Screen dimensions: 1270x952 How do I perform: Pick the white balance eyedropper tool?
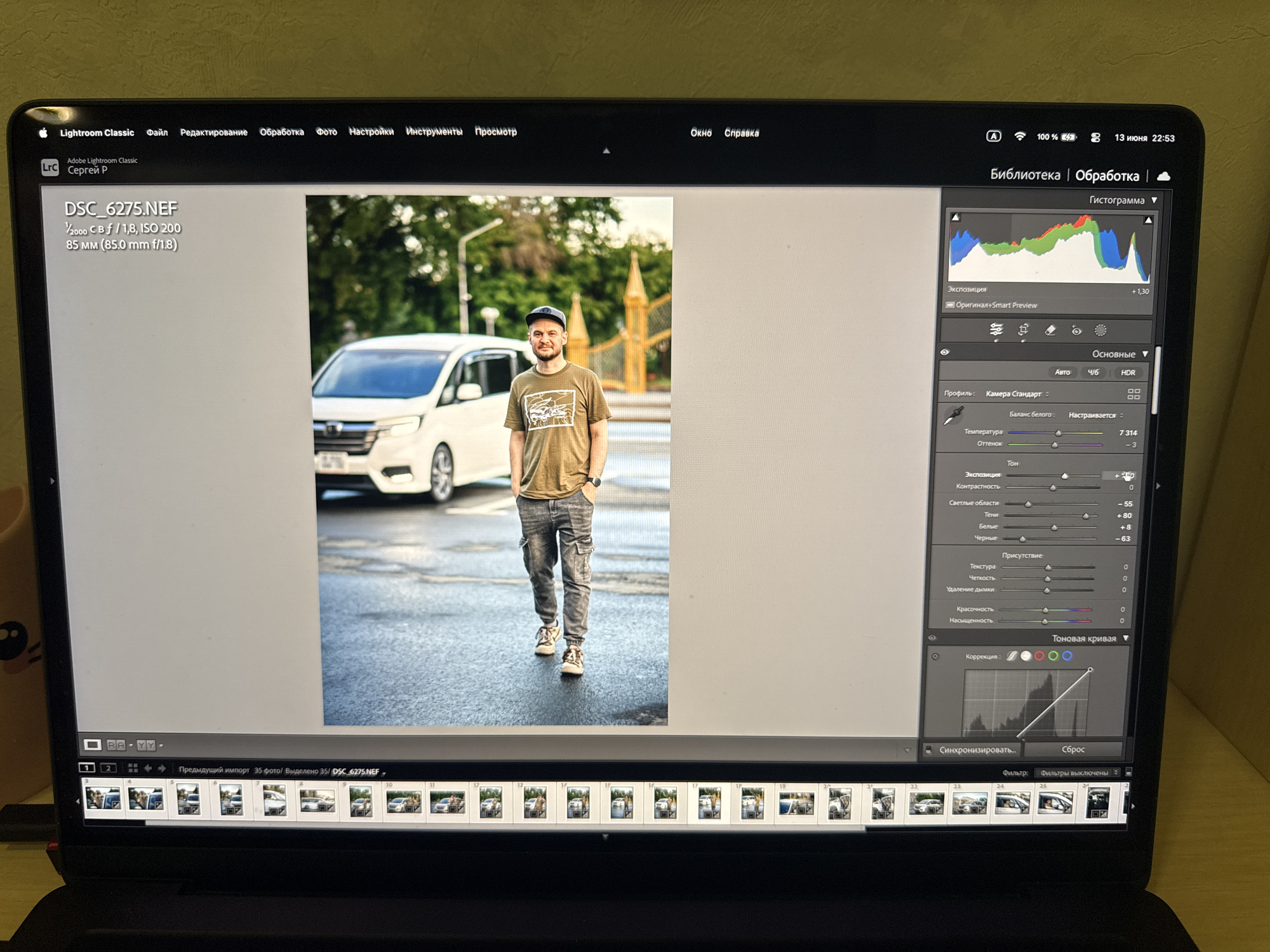coord(953,416)
